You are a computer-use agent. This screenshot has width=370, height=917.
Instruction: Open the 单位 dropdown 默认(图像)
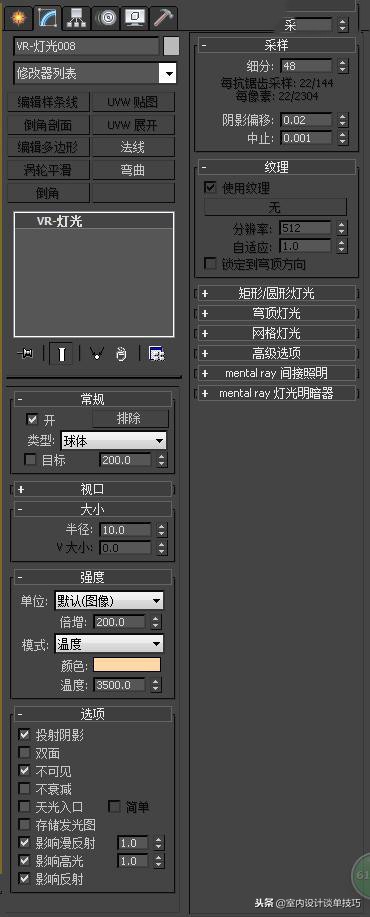[109, 601]
